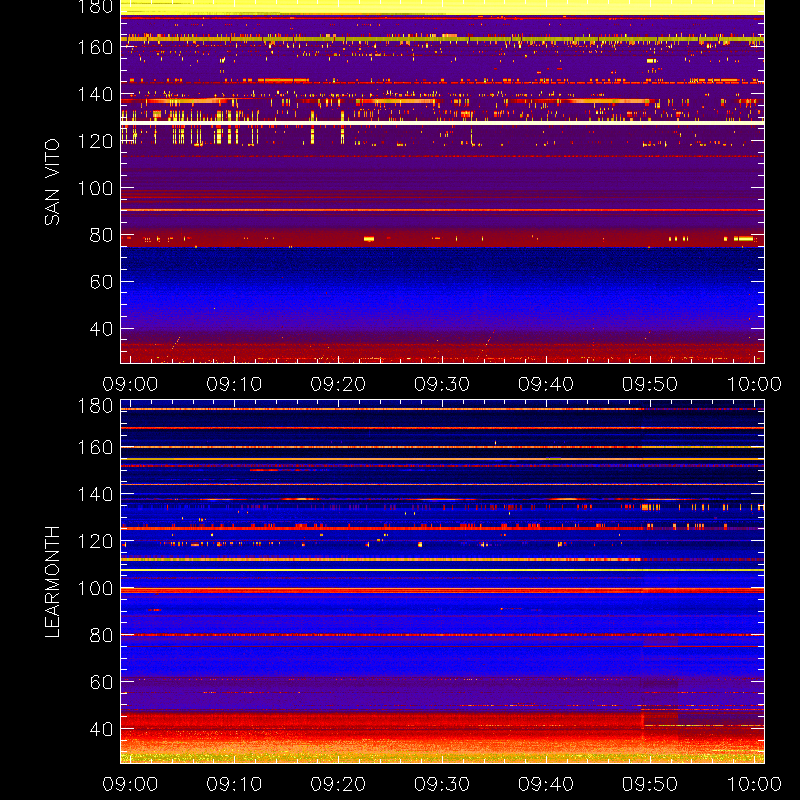Pick the 120 frequency label on San Vito axis
Viewport: 800px width, 800px height.
click(95, 141)
